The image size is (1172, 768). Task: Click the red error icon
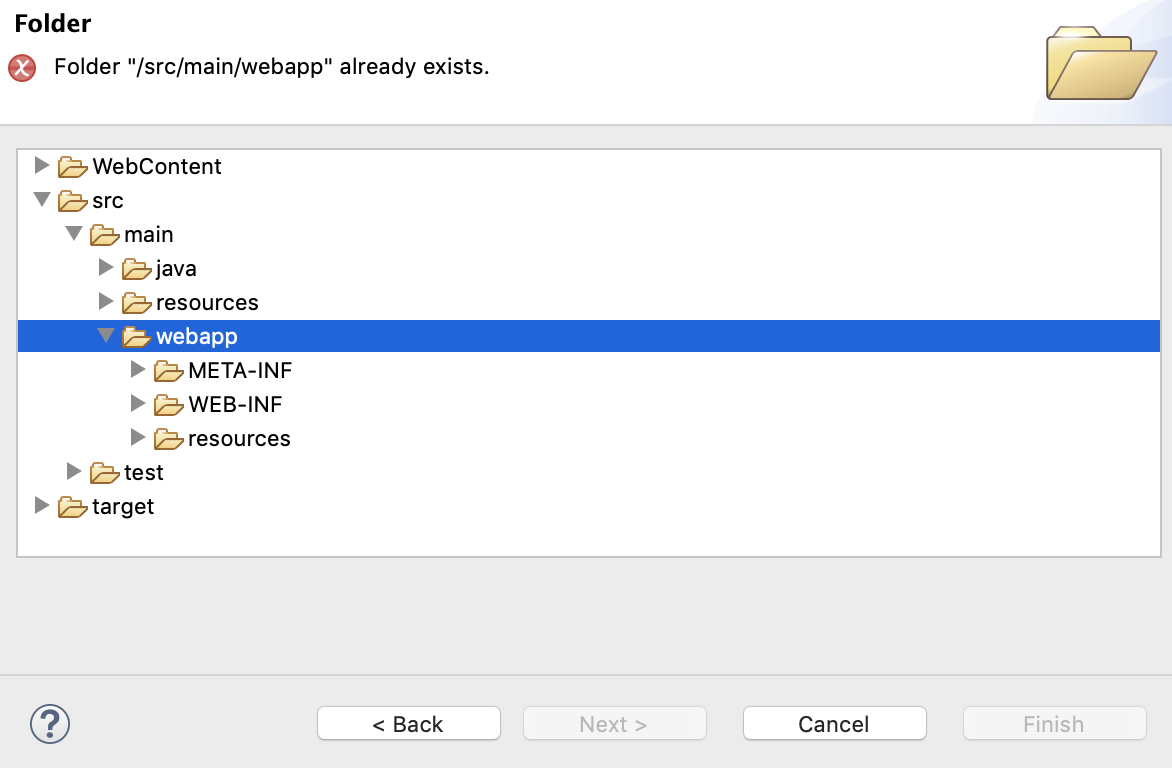(22, 68)
